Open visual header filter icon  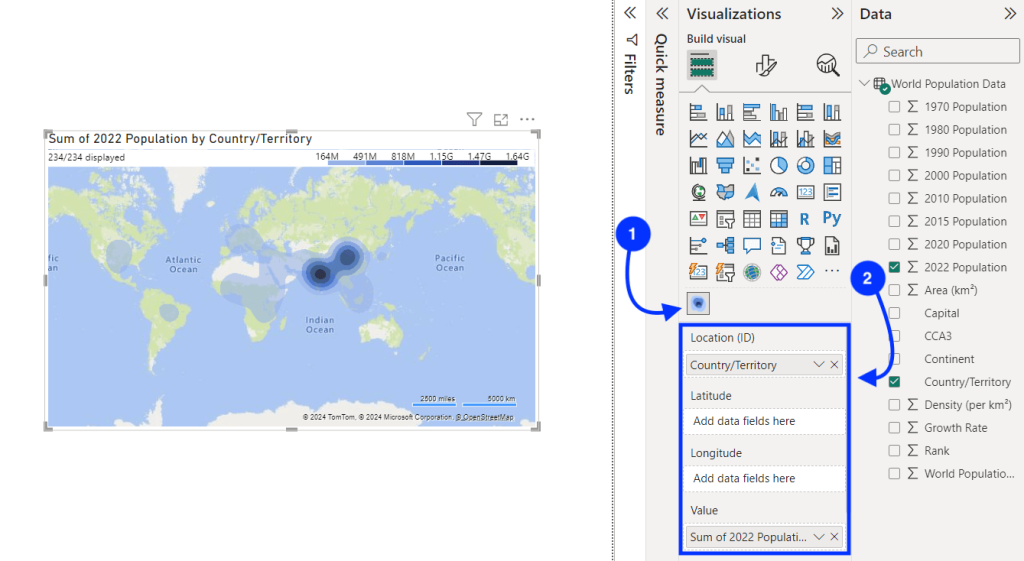coord(474,119)
